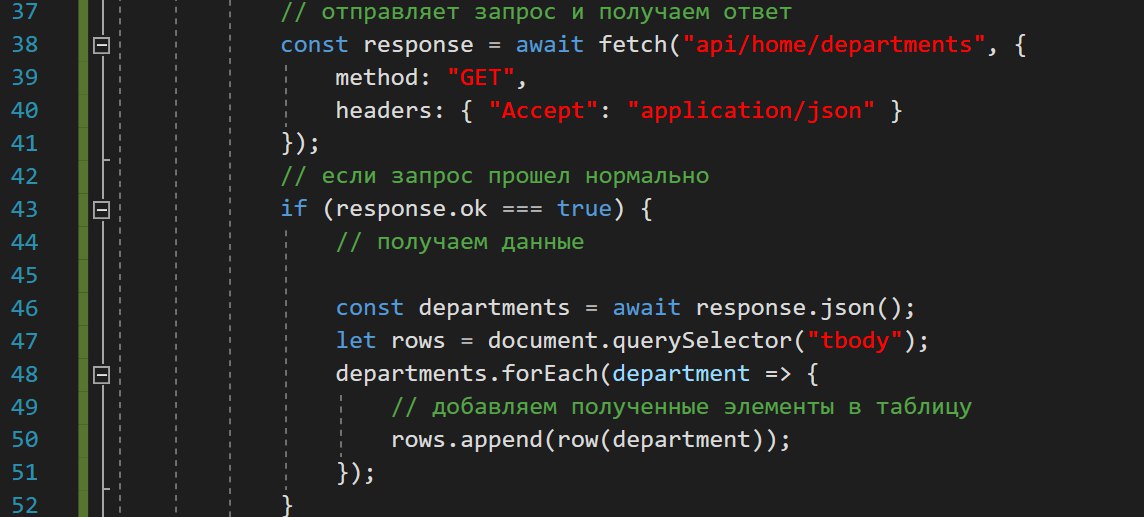This screenshot has width=1144, height=517.
Task: Click line number 45
Action: 24,275
